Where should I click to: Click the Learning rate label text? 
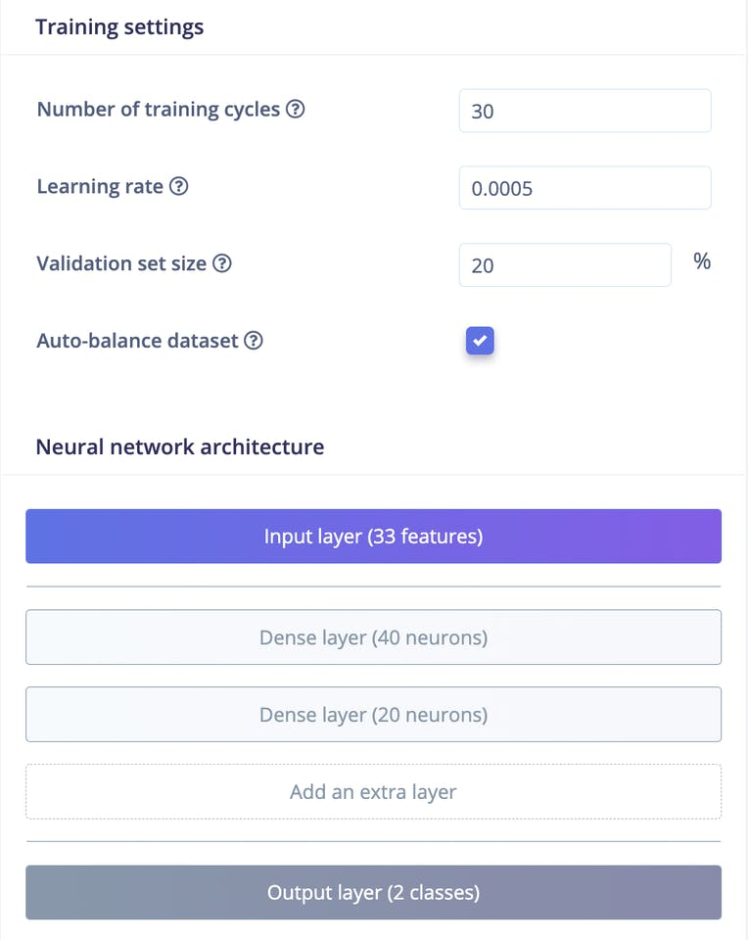point(100,187)
